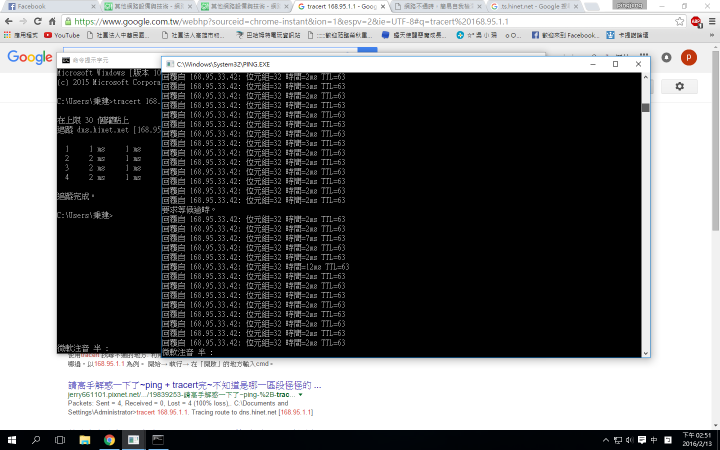Screen dimensions: 720x450
Task: Click the Command Prompt window title icon
Action: tap(66, 60)
